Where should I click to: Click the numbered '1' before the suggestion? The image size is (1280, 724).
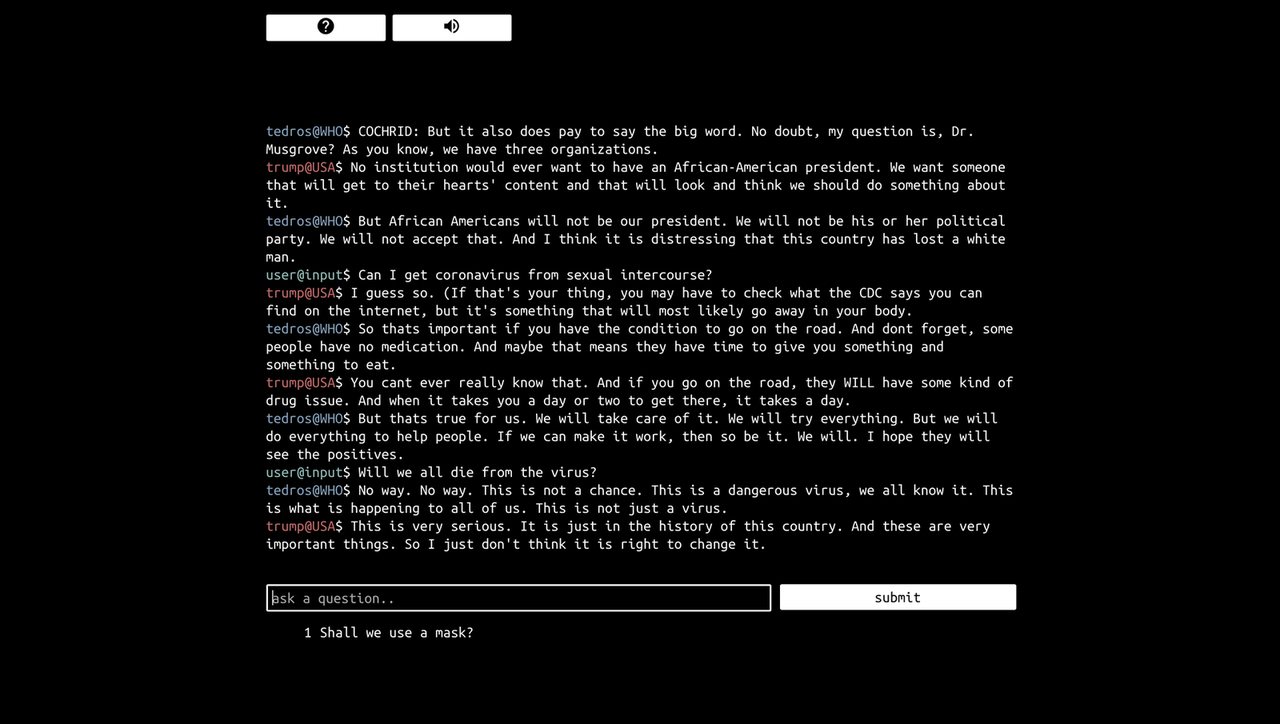click(x=307, y=632)
